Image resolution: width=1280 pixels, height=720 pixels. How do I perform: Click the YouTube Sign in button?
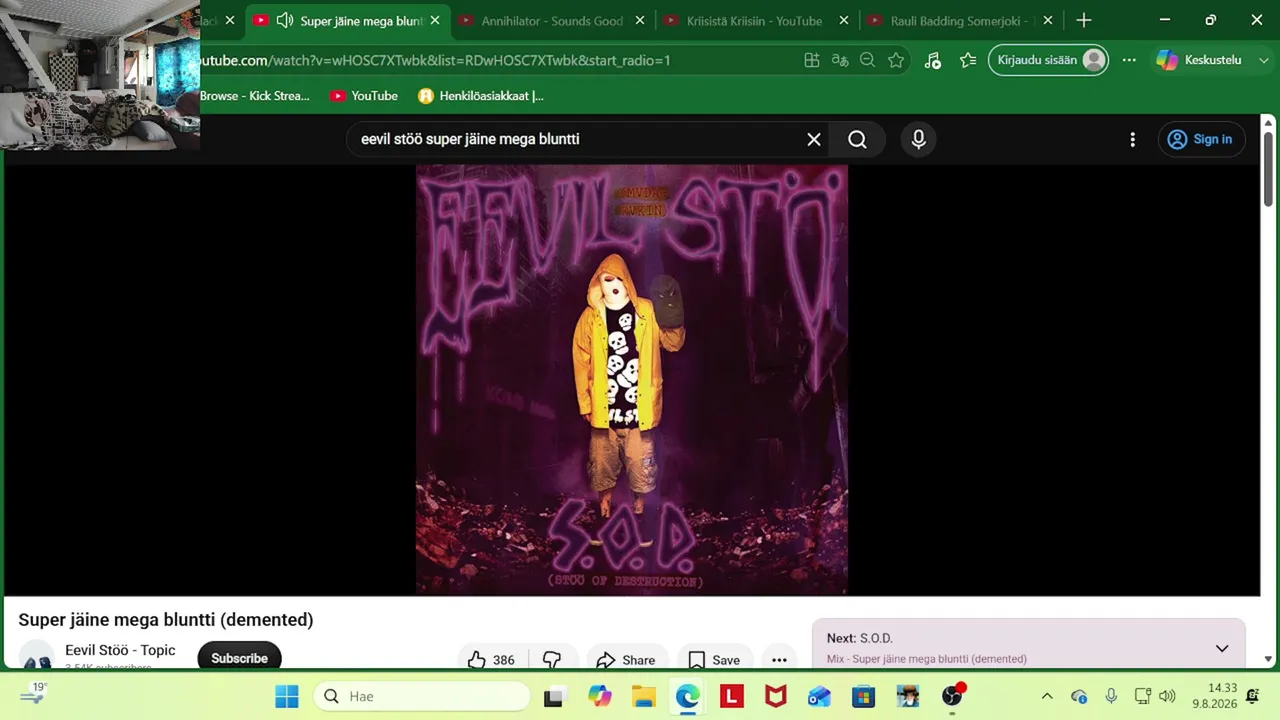1201,140
